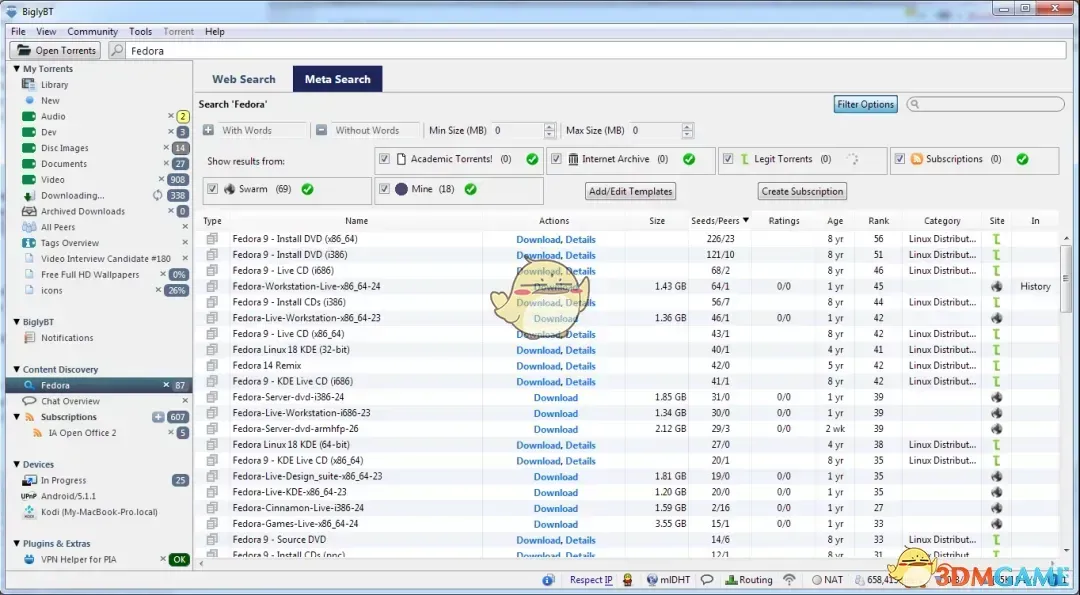Viewport: 1080px width, 595px height.
Task: Click the chat bubble icon in status bar
Action: point(707,580)
